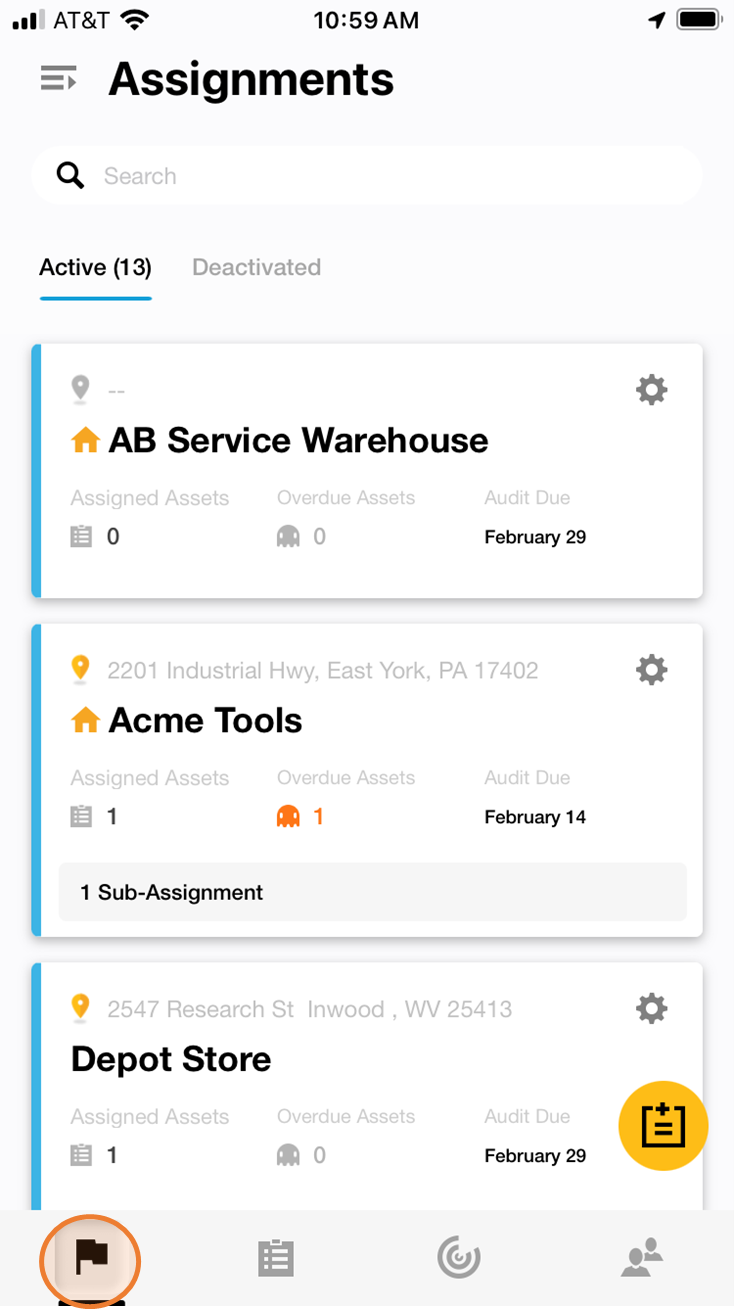Open the filter menu icon beside Assignments title
This screenshot has width=734, height=1309.
click(58, 78)
